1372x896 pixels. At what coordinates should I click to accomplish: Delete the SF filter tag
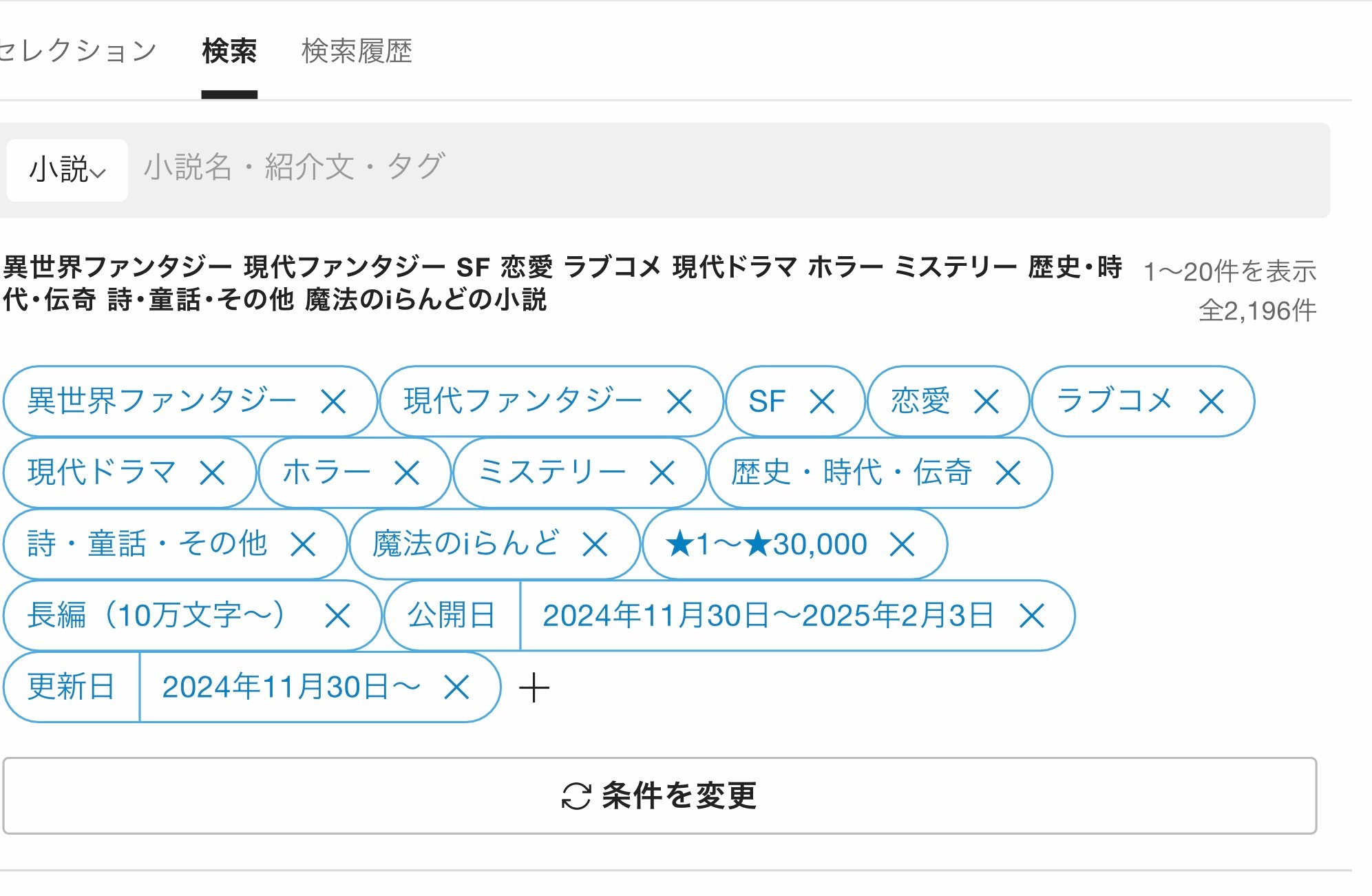pyautogui.click(x=822, y=402)
